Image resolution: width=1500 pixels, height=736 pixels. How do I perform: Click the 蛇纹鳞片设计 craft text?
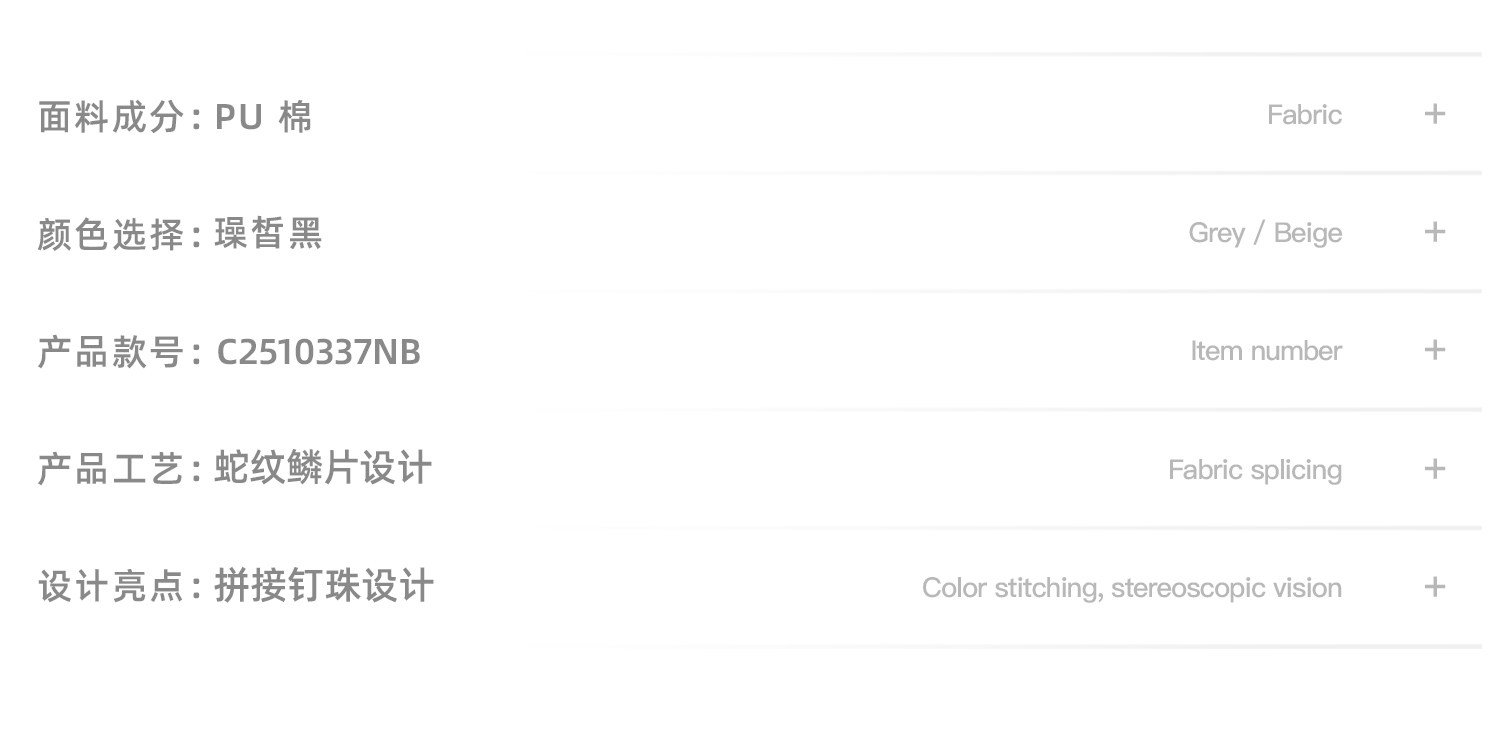tap(323, 469)
